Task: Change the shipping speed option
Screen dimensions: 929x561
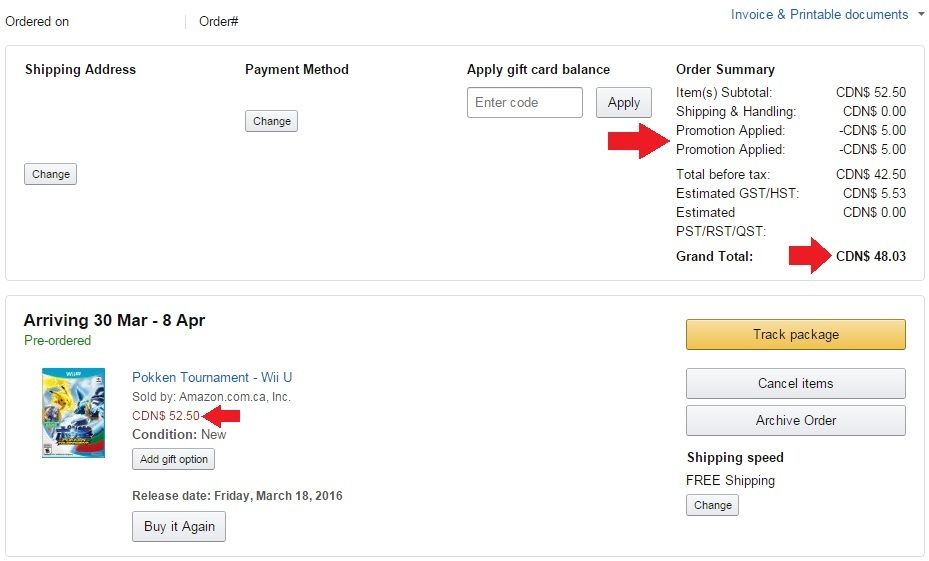Action: click(x=712, y=505)
